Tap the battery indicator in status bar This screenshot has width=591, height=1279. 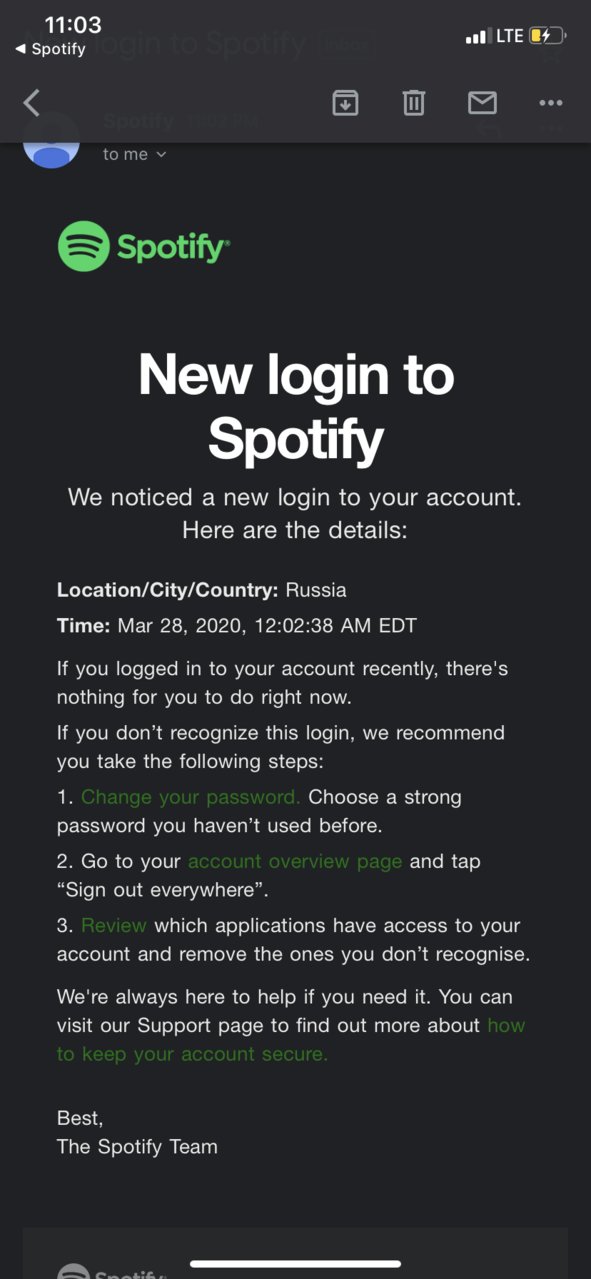pyautogui.click(x=548, y=36)
